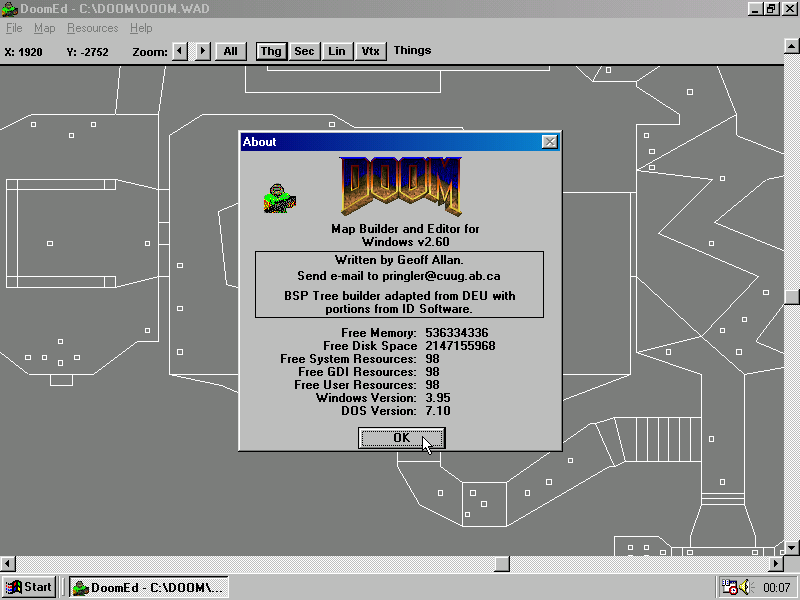This screenshot has width=800, height=600.
Task: Click the email line pringler@cuug.ab.ca
Action: 398,276
